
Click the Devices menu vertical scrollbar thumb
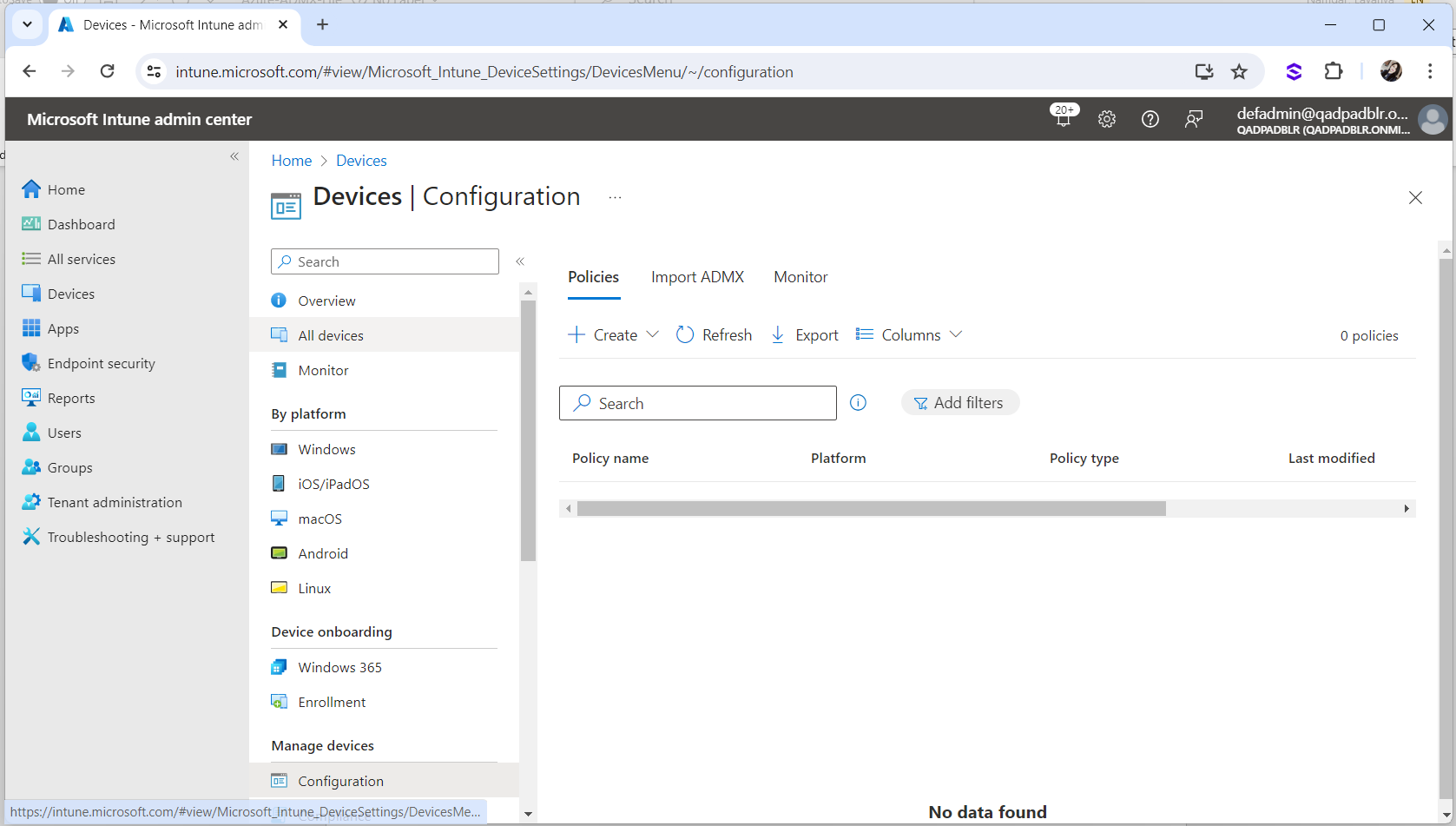point(528,431)
